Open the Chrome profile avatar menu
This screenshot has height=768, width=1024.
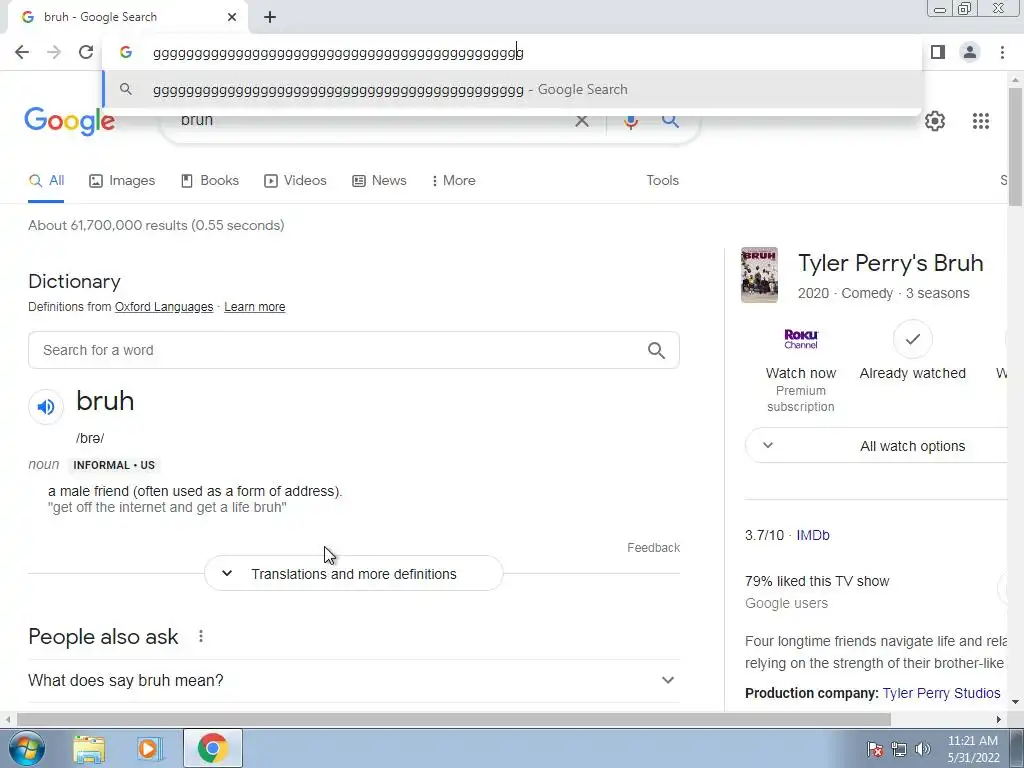[x=970, y=52]
